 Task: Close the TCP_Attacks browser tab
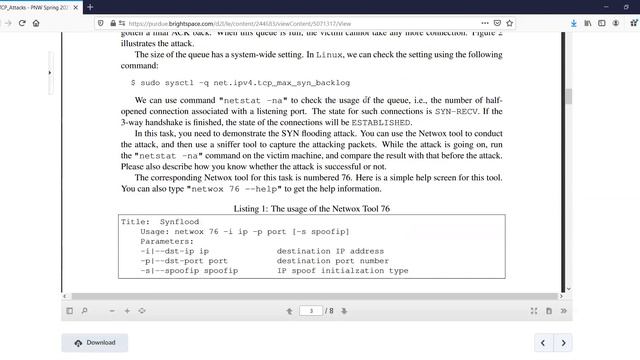point(76,7)
